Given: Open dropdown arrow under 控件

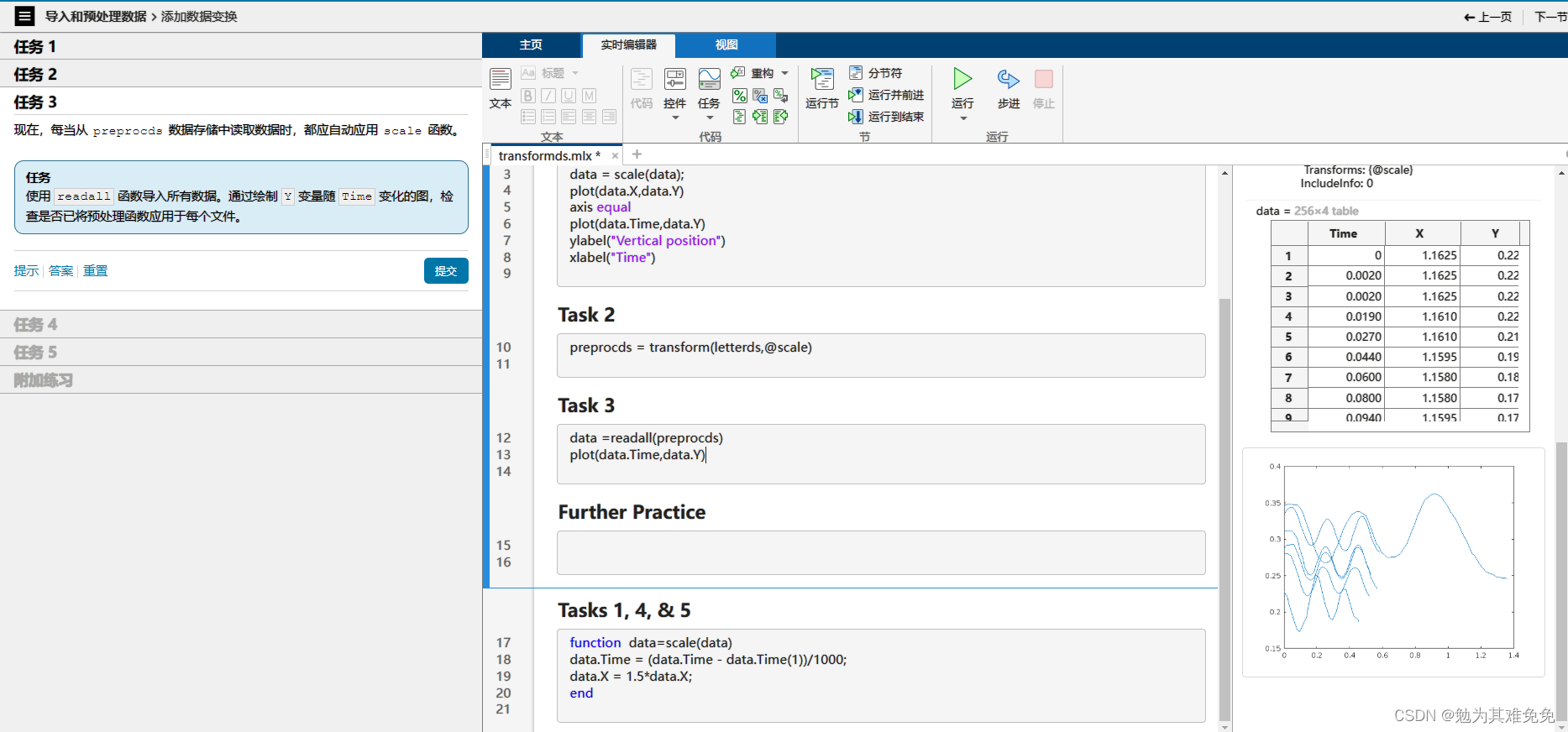Looking at the screenshot, I should pyautogui.click(x=675, y=118).
